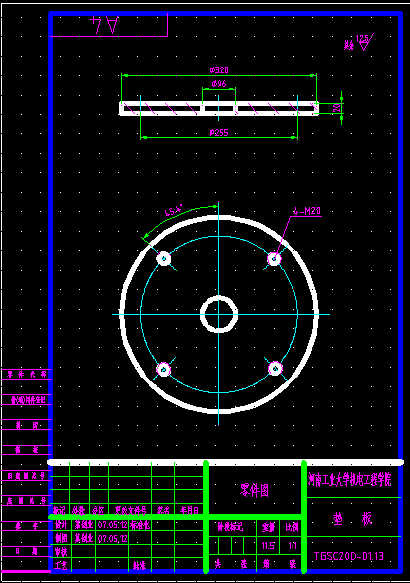The height and width of the screenshot is (583, 410).
Task: Select the date 07.05.12 in the 制图 row
Action: [x=113, y=538]
